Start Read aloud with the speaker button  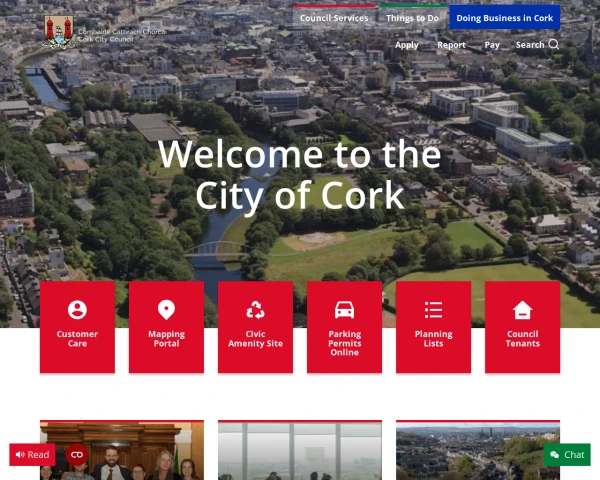click(33, 454)
